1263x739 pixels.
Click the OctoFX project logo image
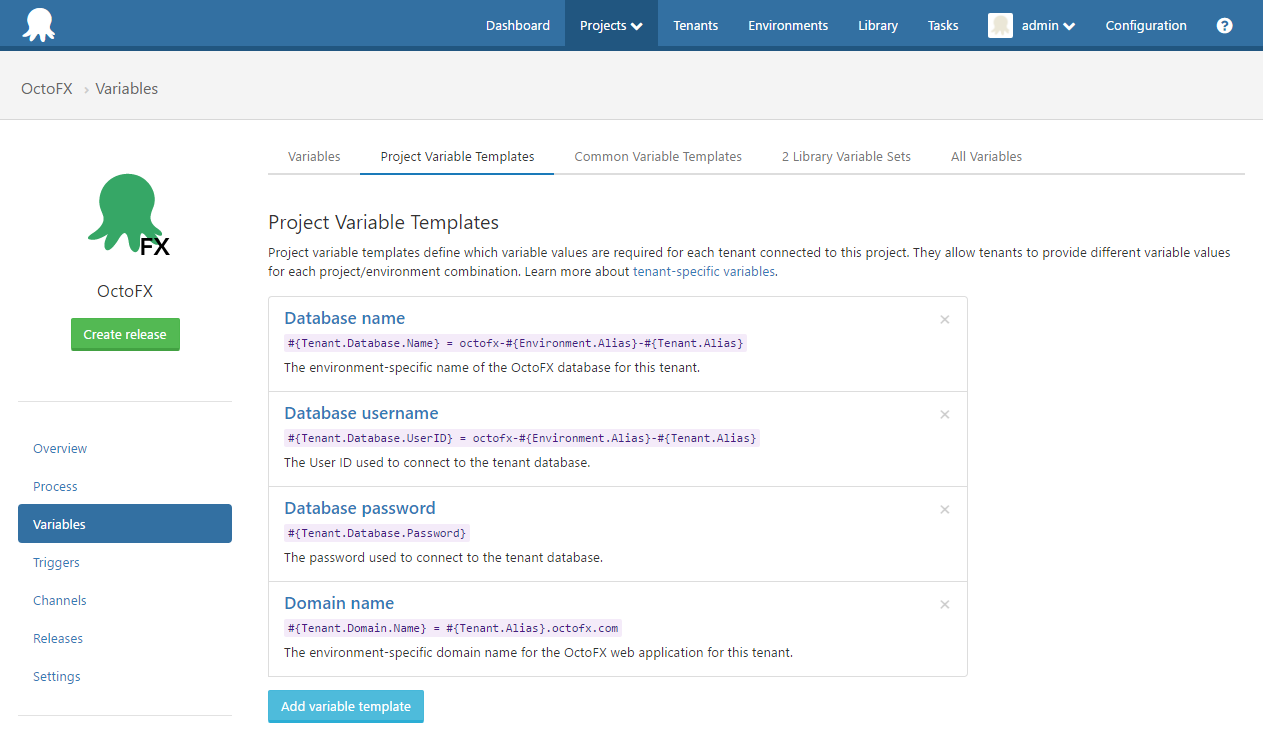(x=125, y=215)
